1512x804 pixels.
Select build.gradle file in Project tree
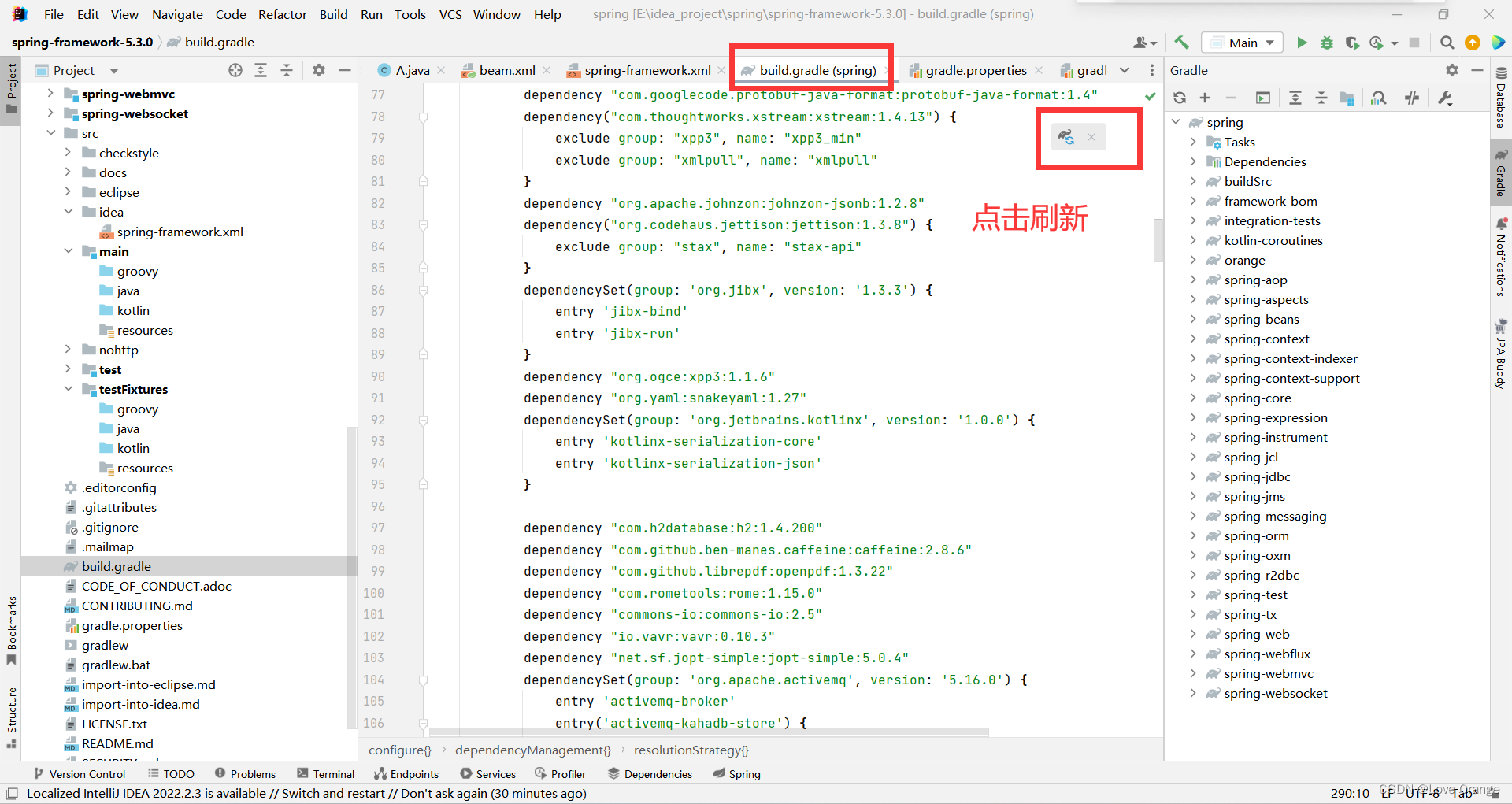[188, 566]
